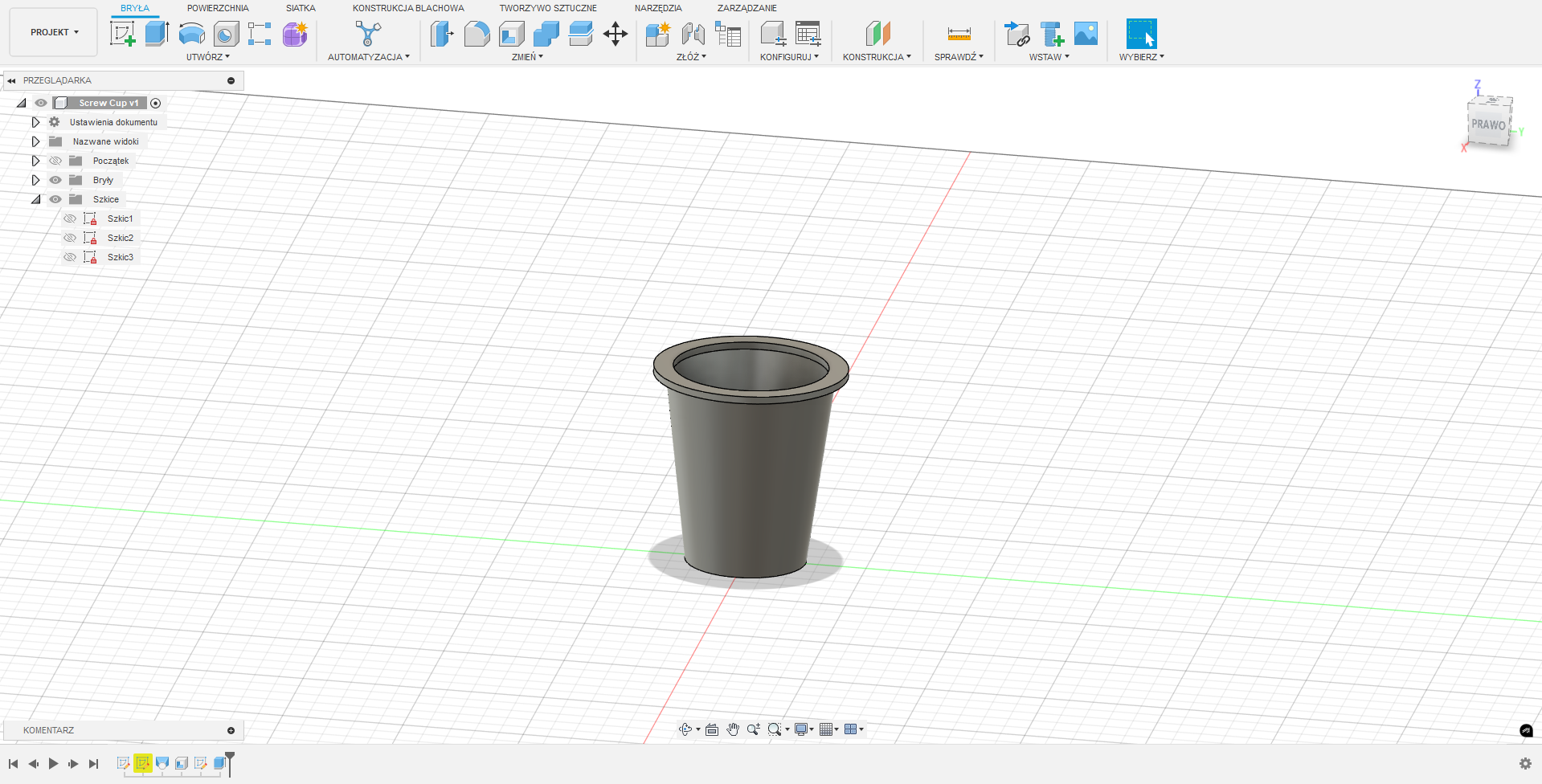
Task: Open the ZMIEŃ dropdown menu
Action: coord(527,57)
